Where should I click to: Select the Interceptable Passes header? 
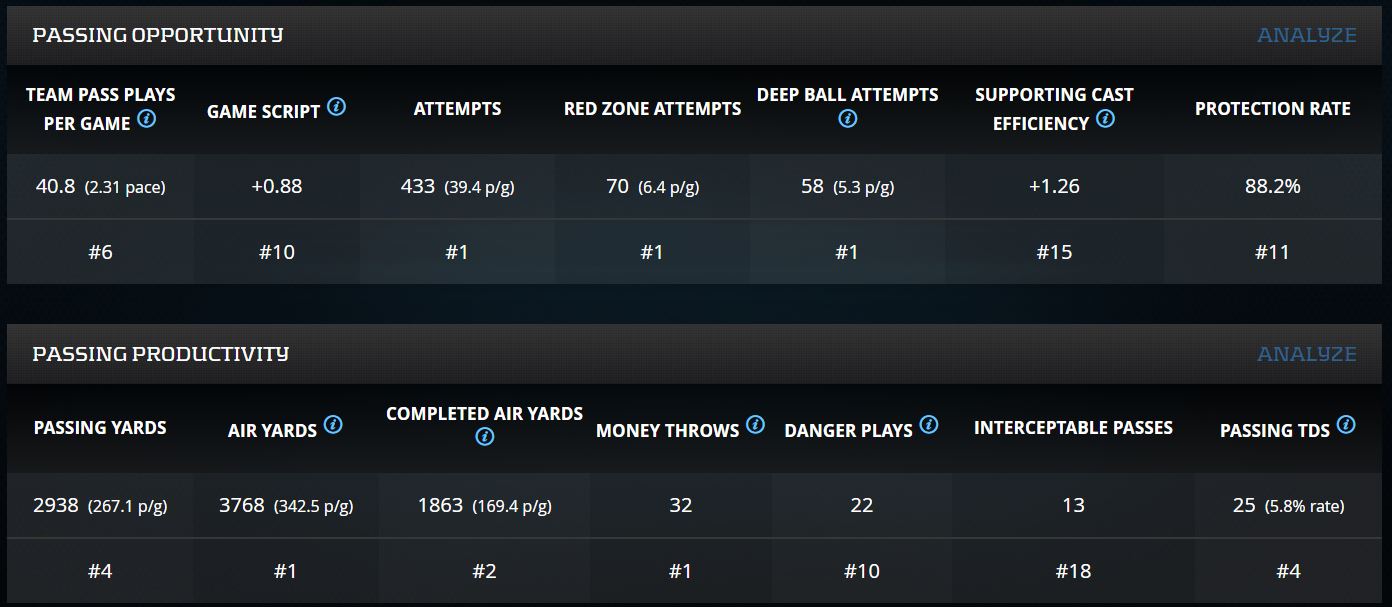1073,428
